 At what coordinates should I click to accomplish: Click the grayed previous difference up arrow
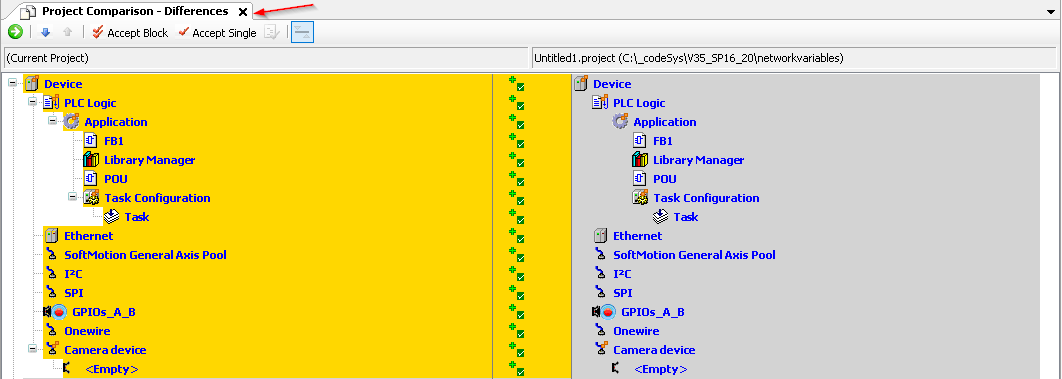pos(67,32)
